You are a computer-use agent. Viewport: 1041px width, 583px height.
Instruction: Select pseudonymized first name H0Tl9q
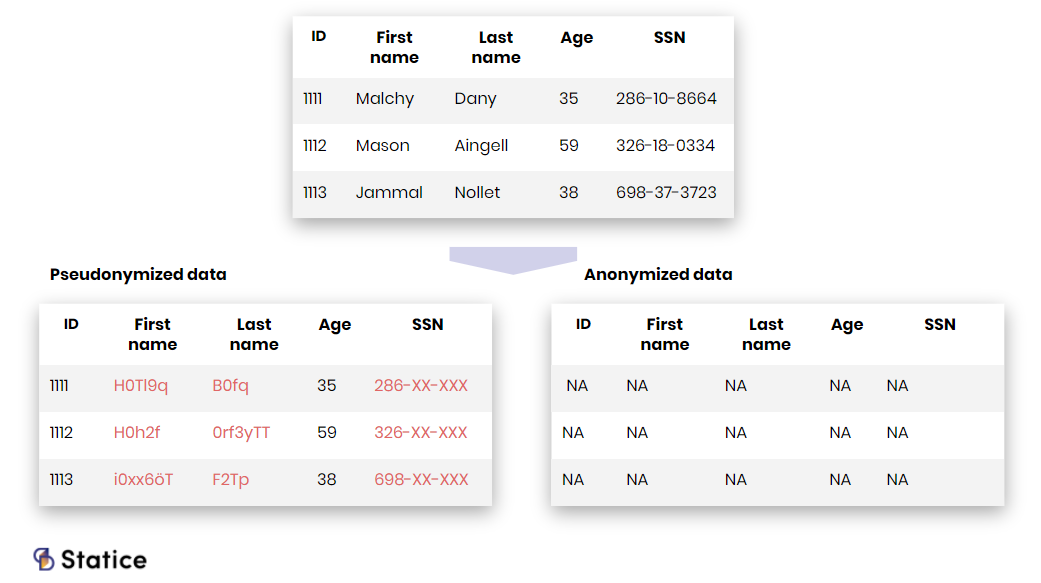141,386
